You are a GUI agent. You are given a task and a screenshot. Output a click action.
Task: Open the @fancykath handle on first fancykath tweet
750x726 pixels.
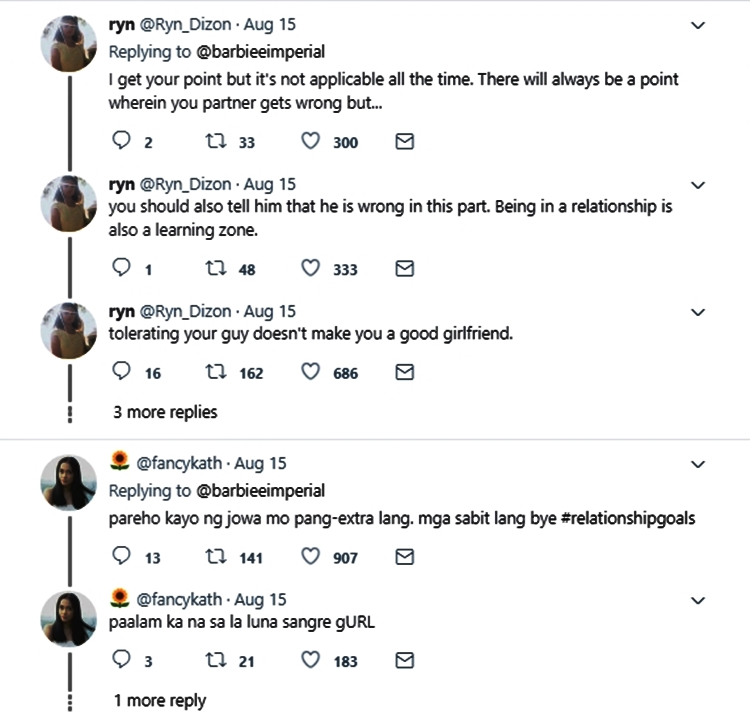(x=180, y=463)
